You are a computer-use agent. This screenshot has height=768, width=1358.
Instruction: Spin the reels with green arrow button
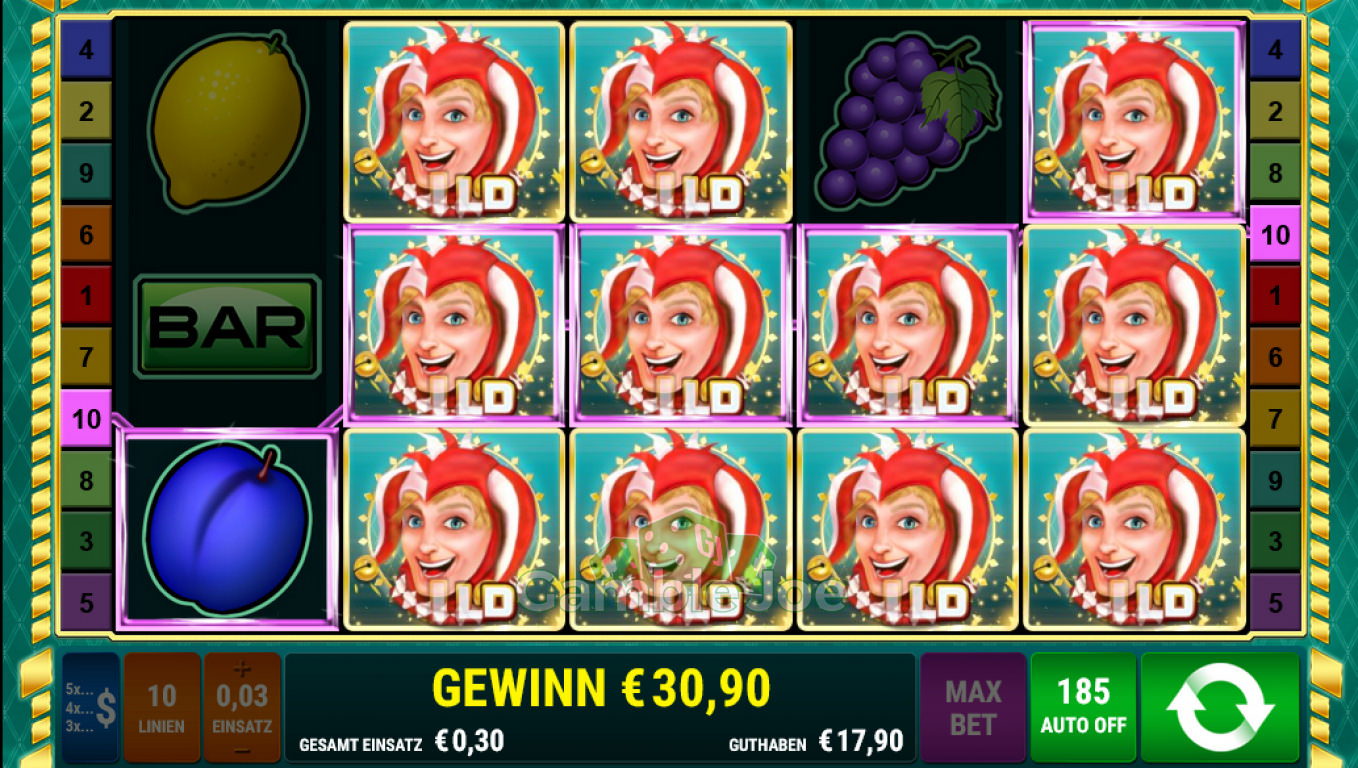click(1219, 708)
